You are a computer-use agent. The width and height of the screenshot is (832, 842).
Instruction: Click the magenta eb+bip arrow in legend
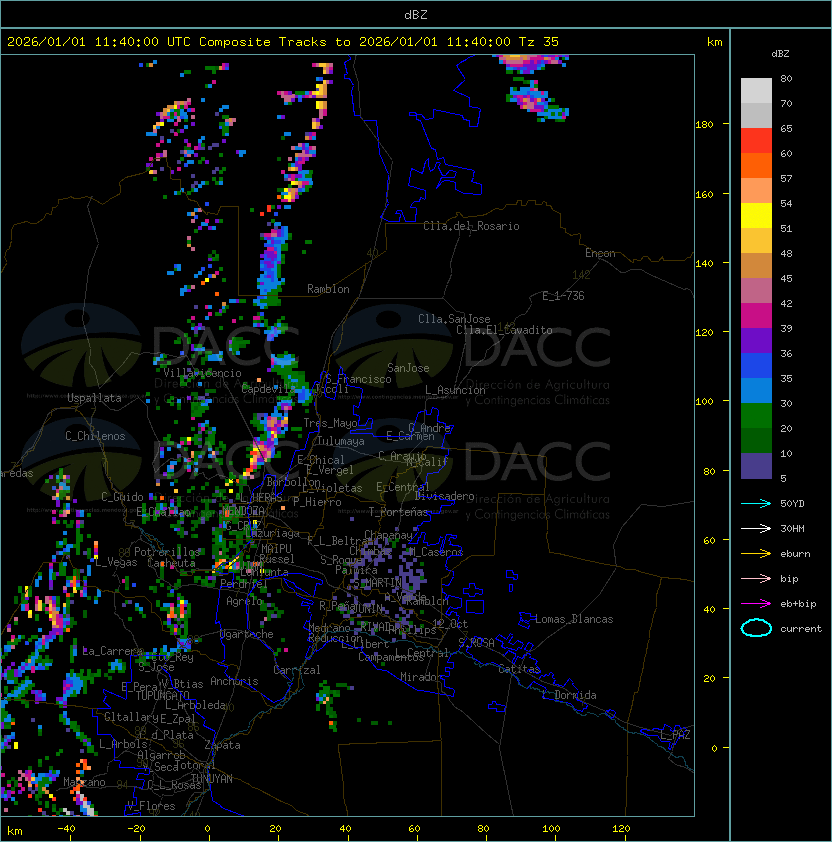click(x=756, y=604)
